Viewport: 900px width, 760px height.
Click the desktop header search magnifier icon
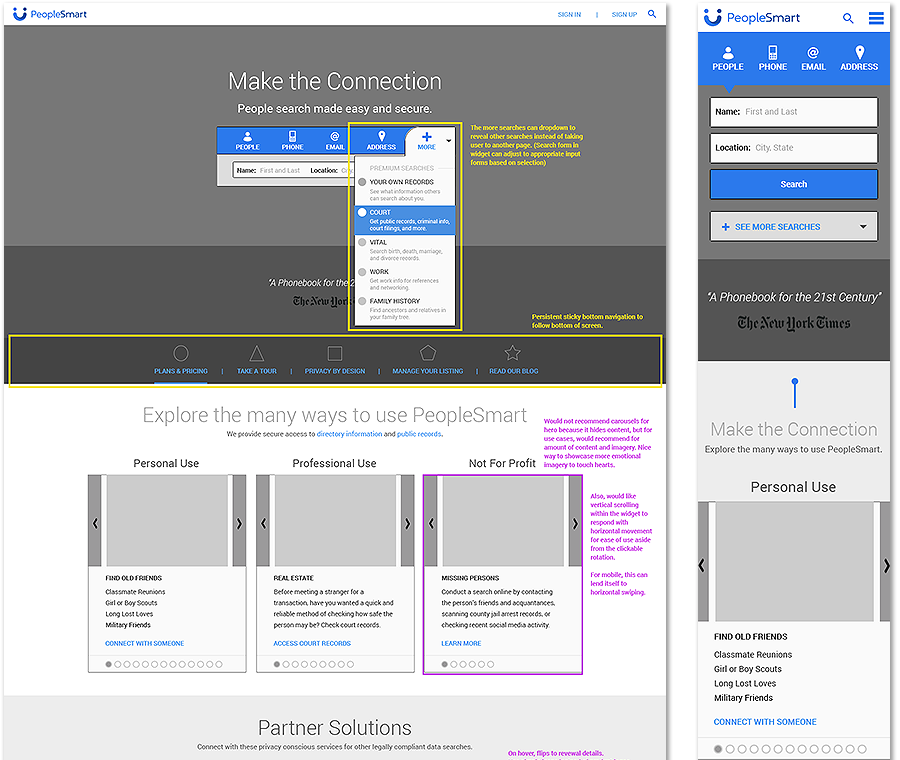click(x=652, y=14)
